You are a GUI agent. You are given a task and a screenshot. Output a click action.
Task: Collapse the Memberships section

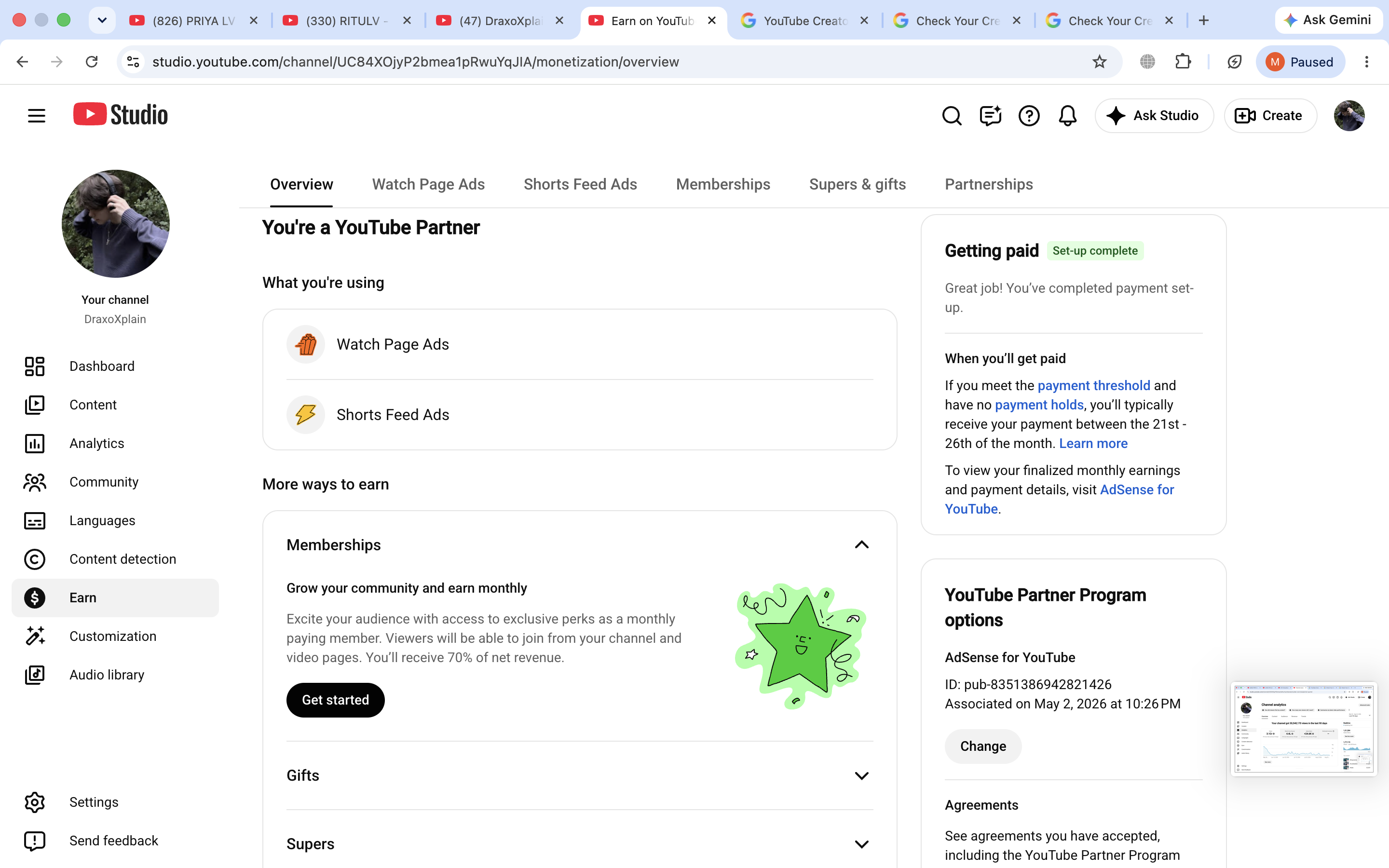click(x=861, y=545)
